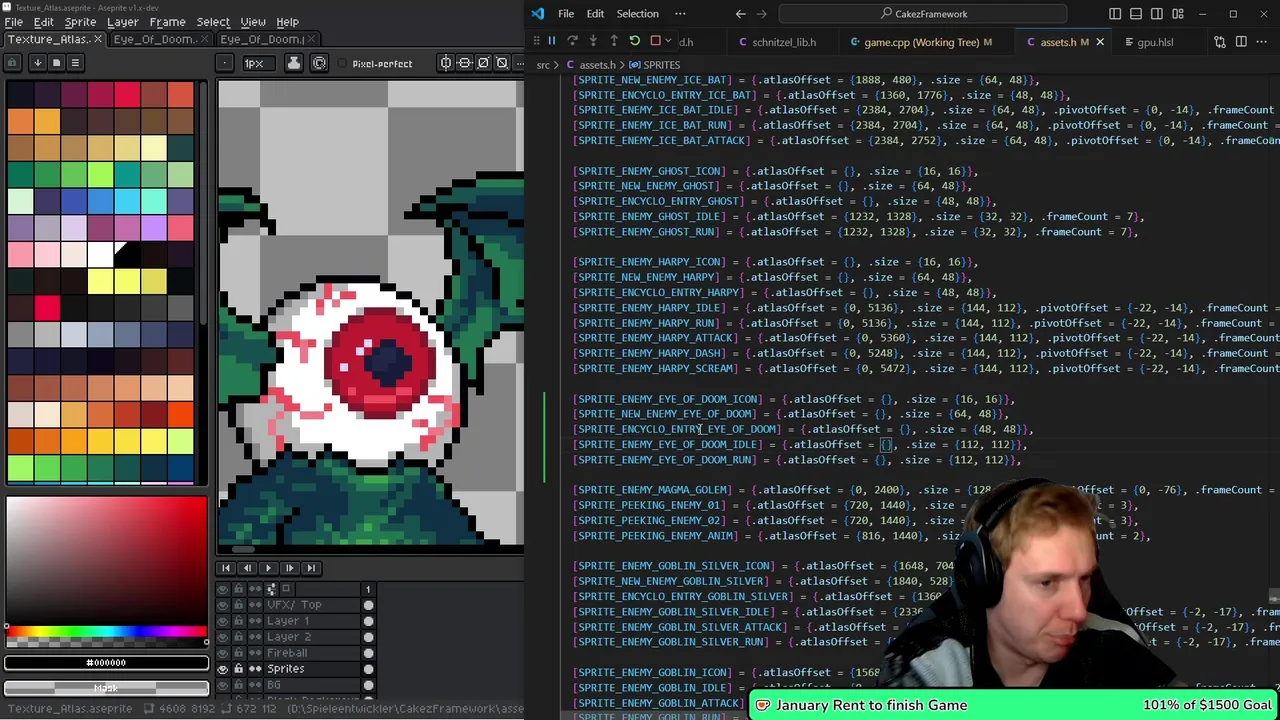Click hue slider rainbow bar

click(106, 632)
